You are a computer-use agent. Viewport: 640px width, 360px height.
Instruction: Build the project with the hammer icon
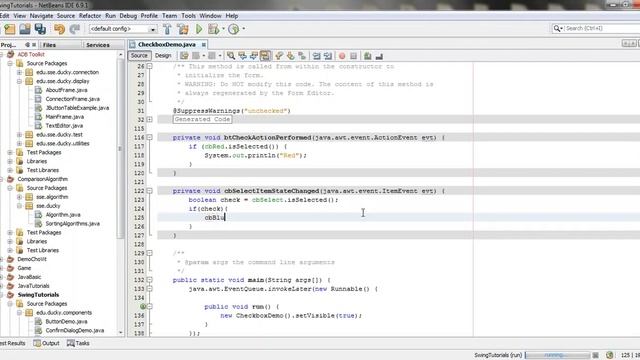pyautogui.click(x=167, y=29)
